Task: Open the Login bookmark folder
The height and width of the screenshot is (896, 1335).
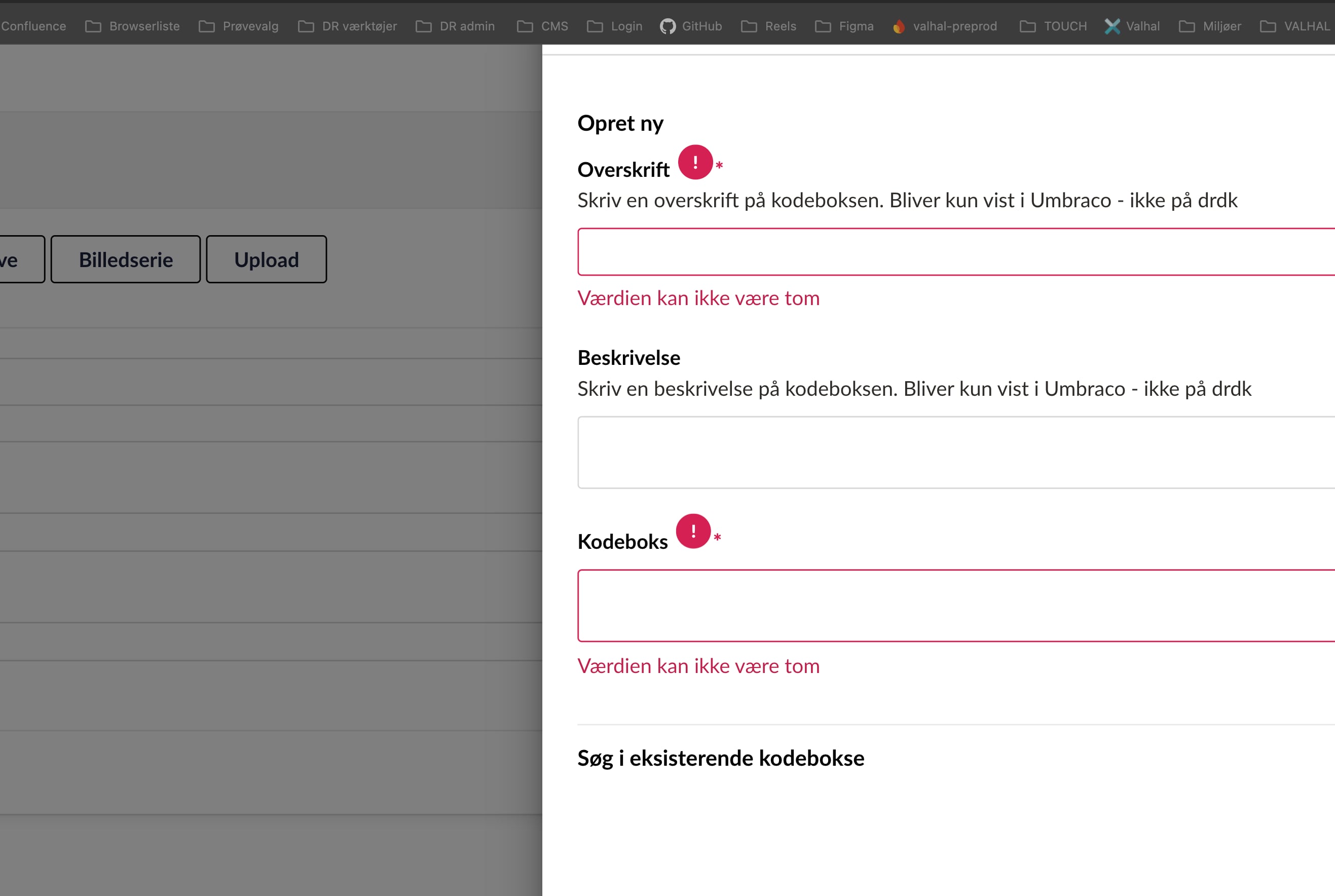Action: tap(615, 26)
